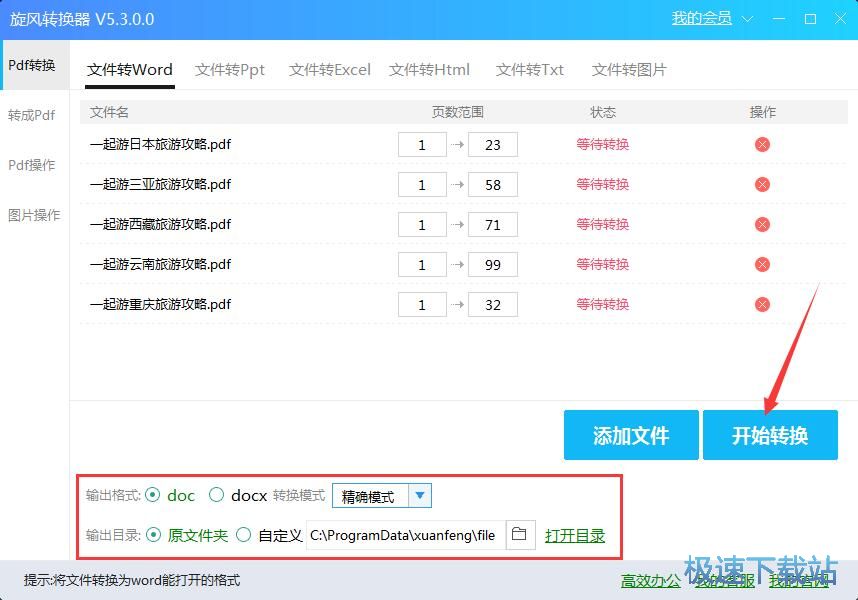858x600 pixels.
Task: Switch to the 文件转Excel tab
Action: 329,70
